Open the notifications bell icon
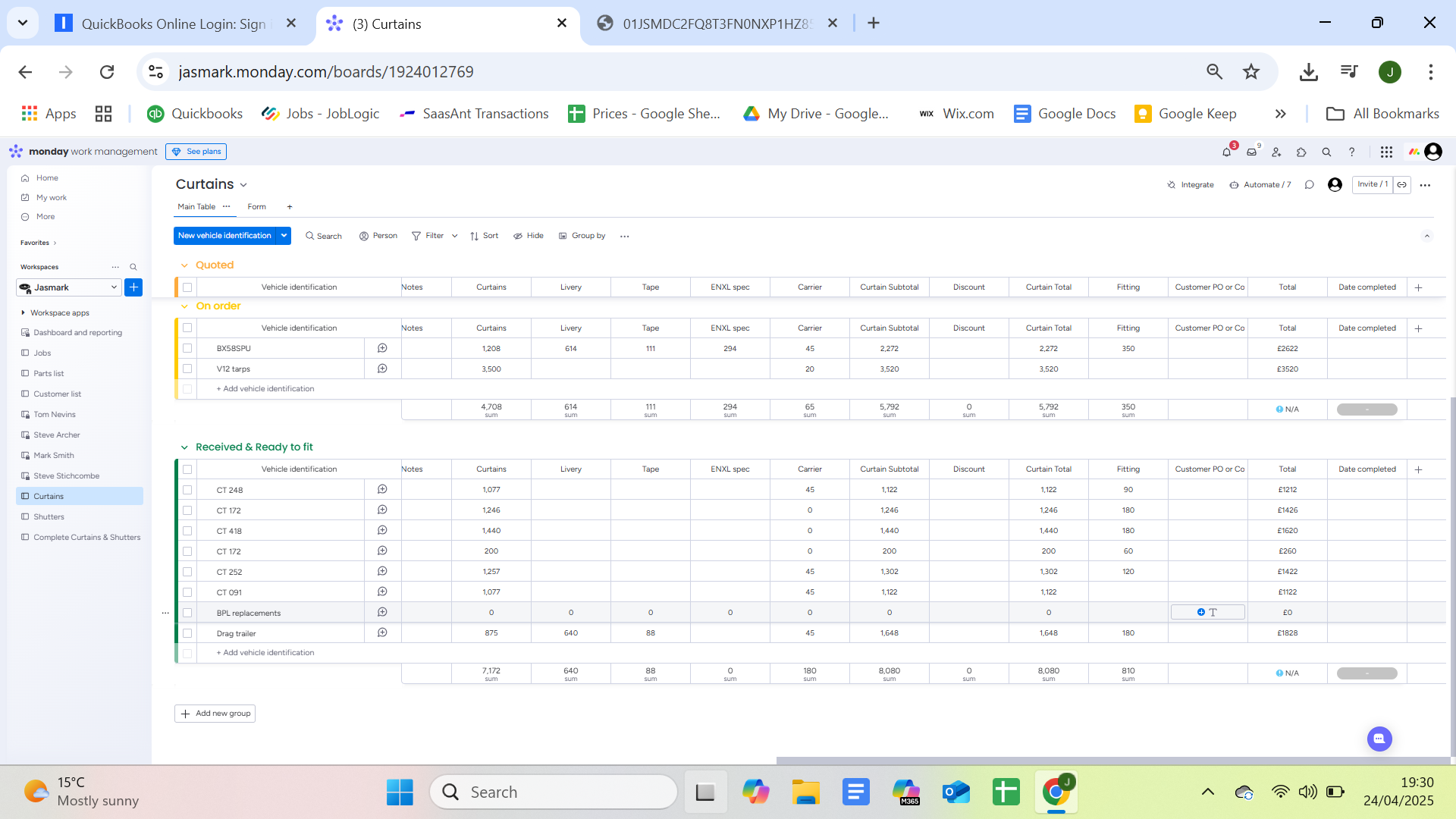Viewport: 1456px width, 819px height. click(1226, 152)
